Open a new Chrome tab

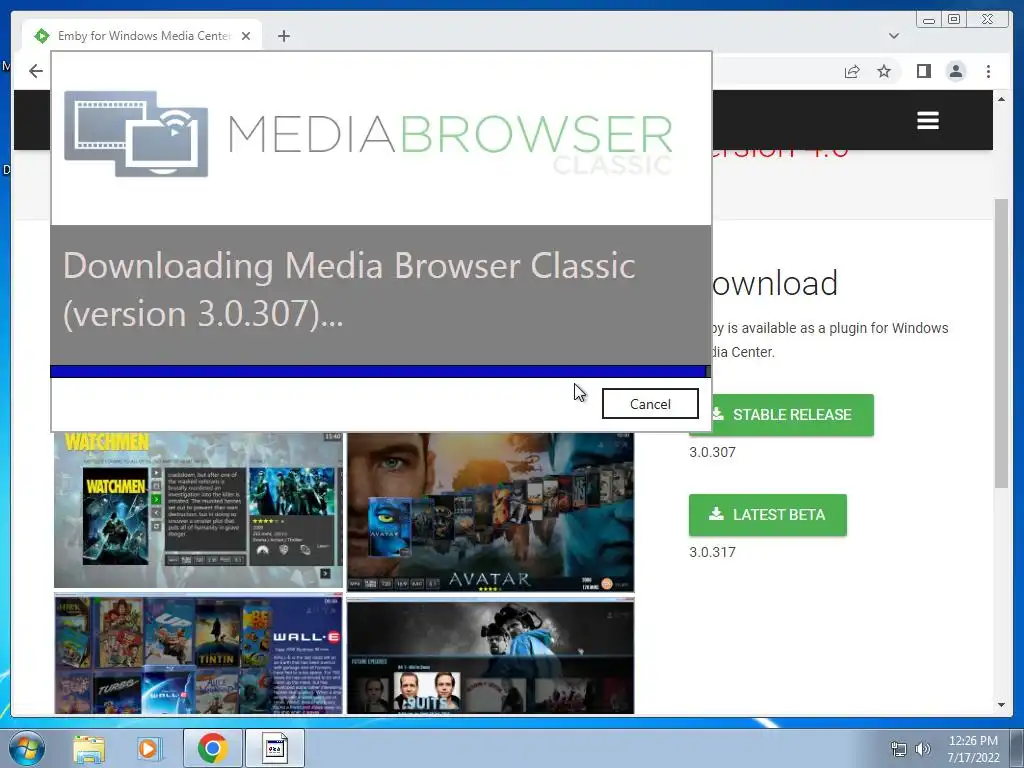click(x=283, y=36)
